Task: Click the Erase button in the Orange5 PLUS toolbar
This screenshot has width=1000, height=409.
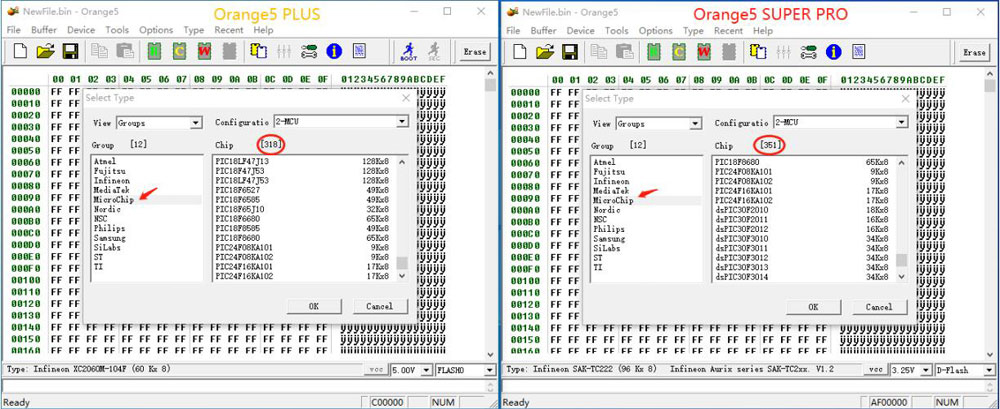Action: [x=474, y=52]
